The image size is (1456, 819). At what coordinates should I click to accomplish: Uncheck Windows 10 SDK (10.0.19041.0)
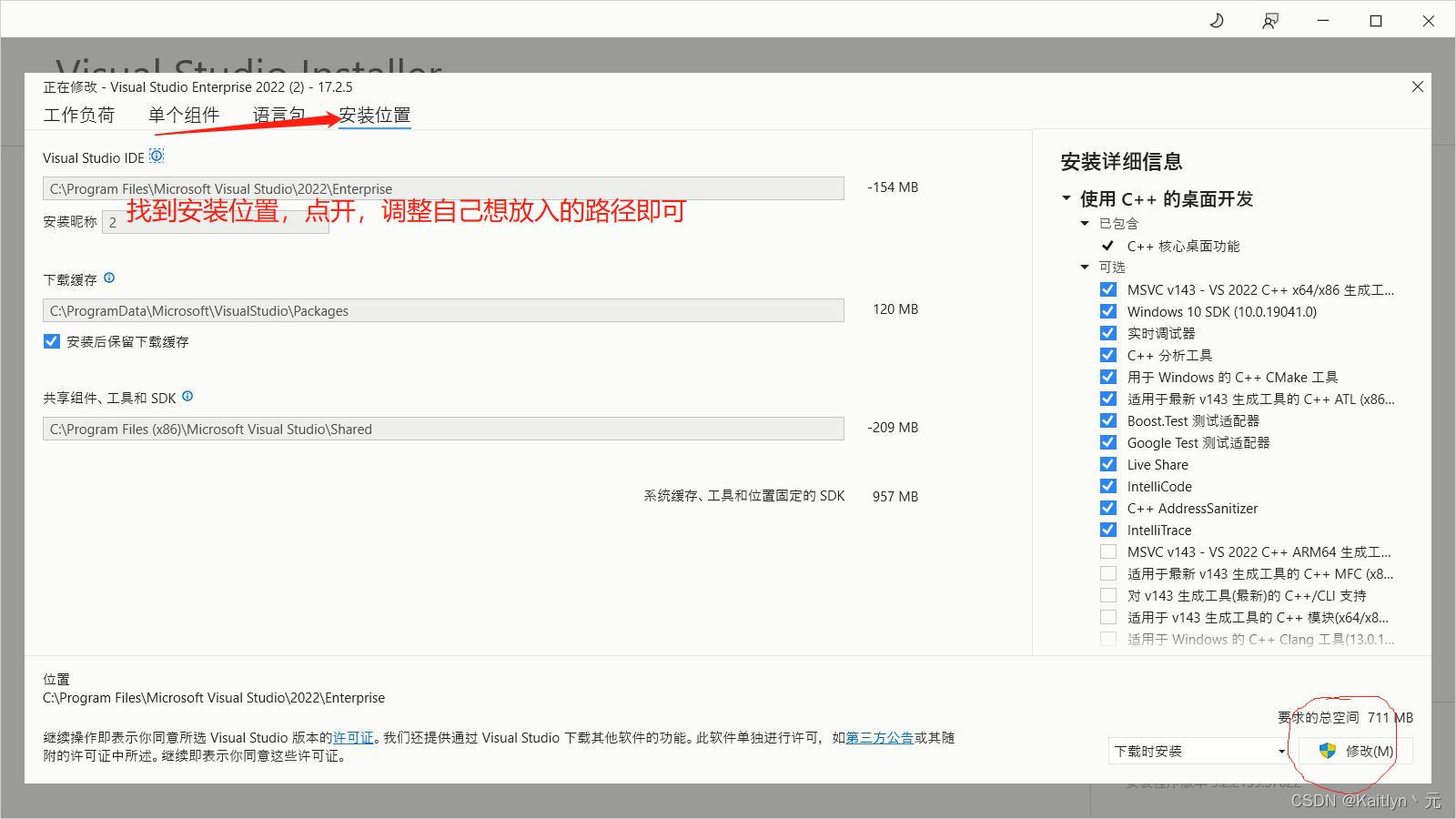(1107, 311)
